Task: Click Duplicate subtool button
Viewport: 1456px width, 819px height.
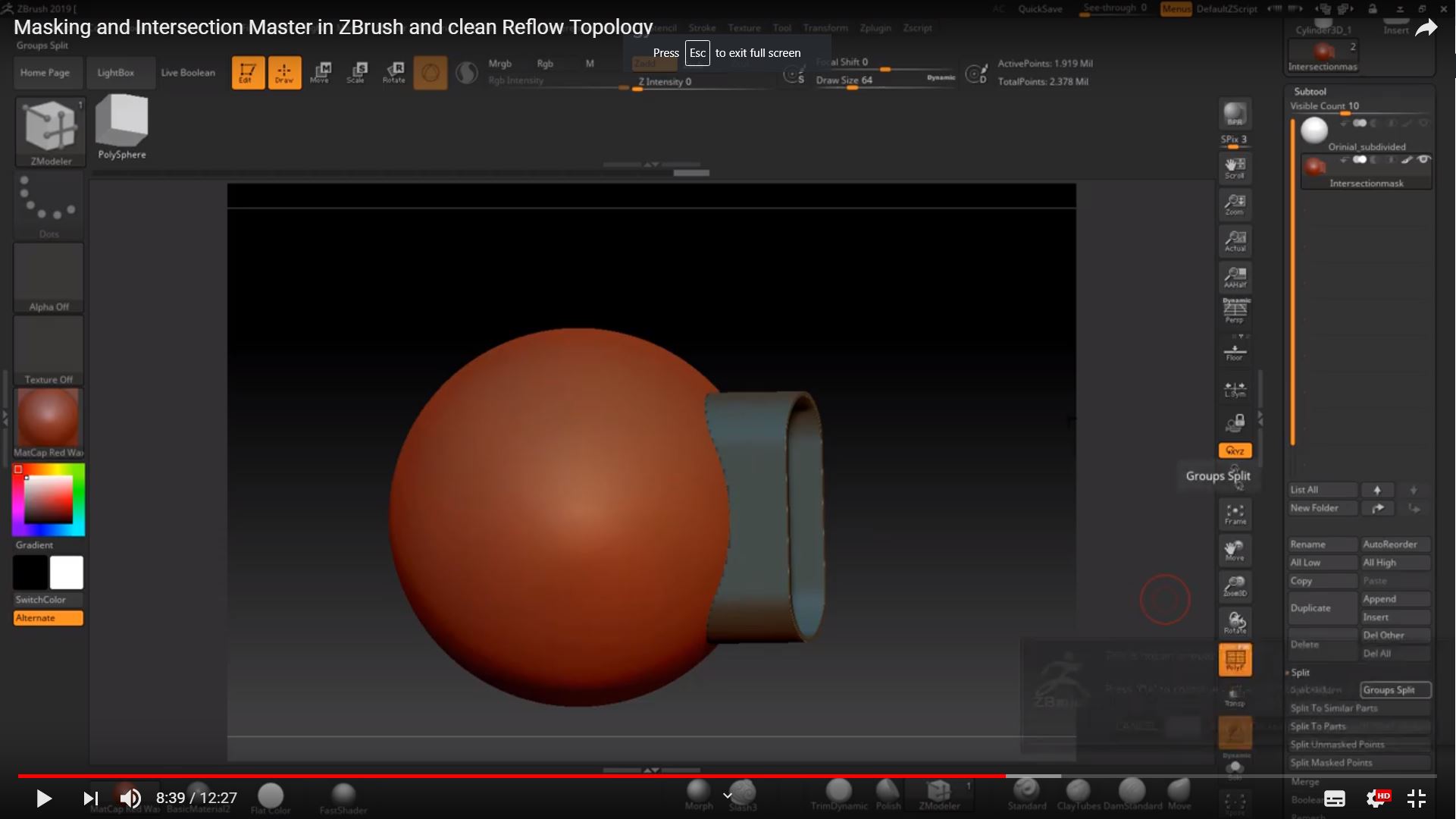Action: (x=1323, y=608)
